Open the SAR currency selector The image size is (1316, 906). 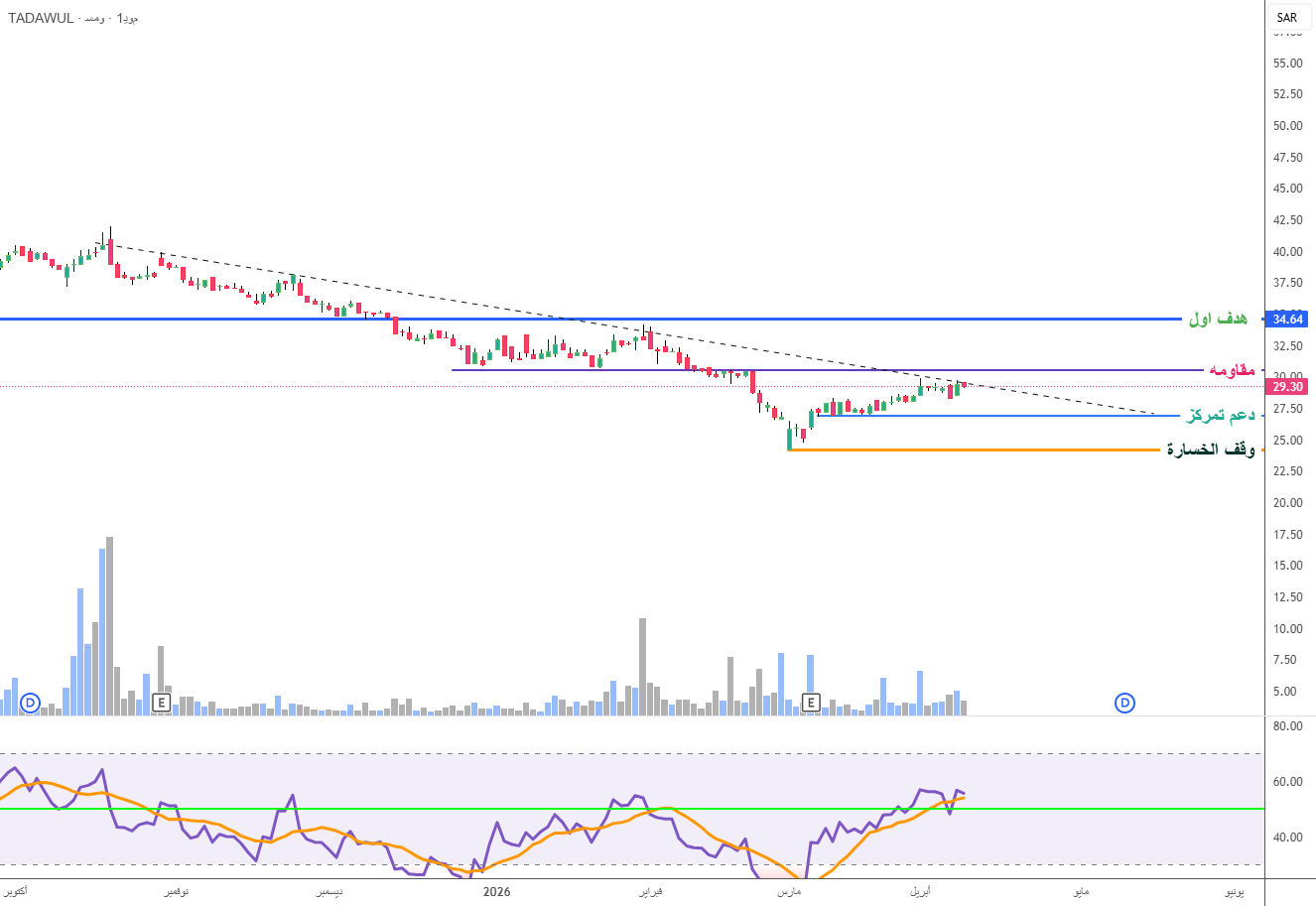[x=1287, y=17]
